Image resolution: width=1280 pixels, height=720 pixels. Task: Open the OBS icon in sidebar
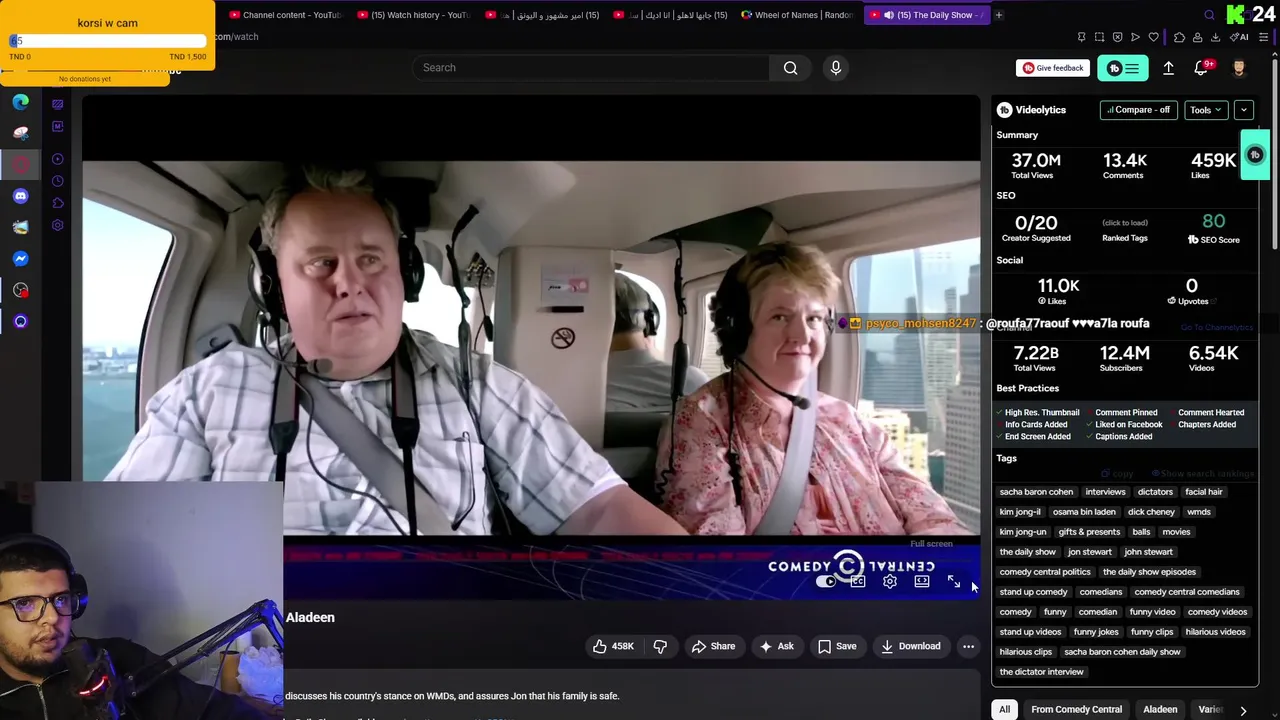20,290
